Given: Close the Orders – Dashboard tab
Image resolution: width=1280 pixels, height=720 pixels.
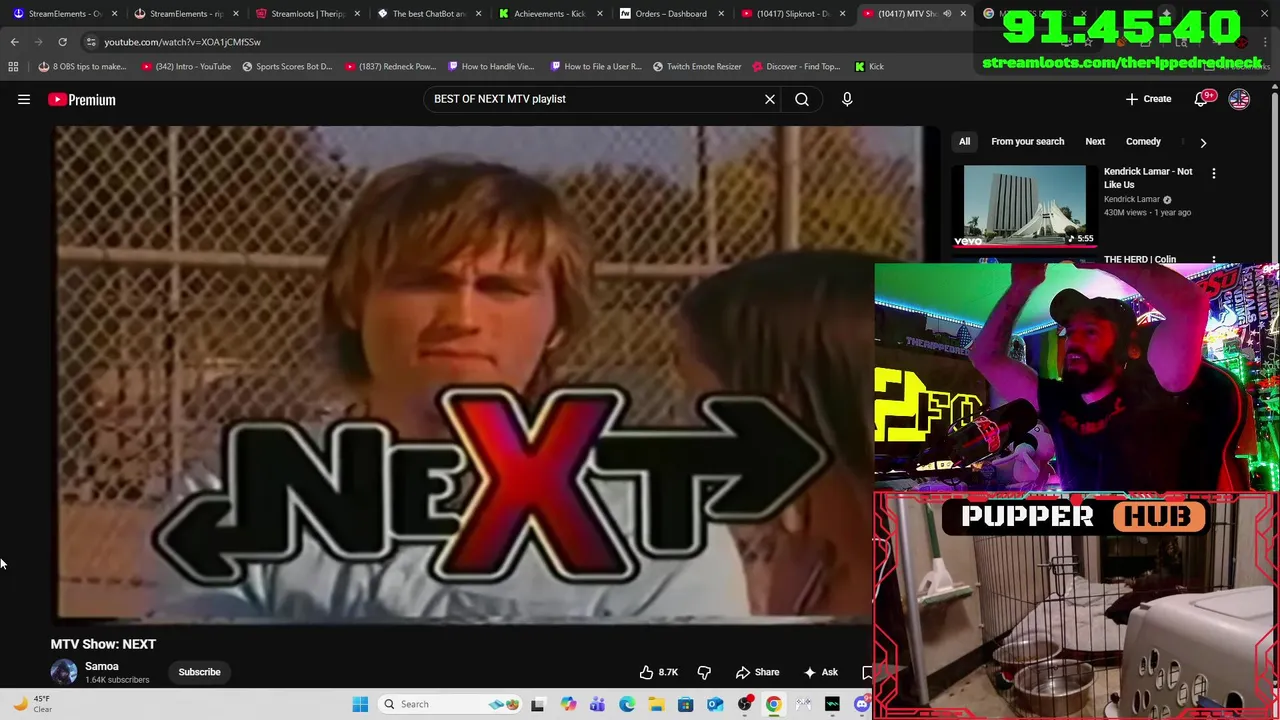Looking at the screenshot, I should point(720,14).
